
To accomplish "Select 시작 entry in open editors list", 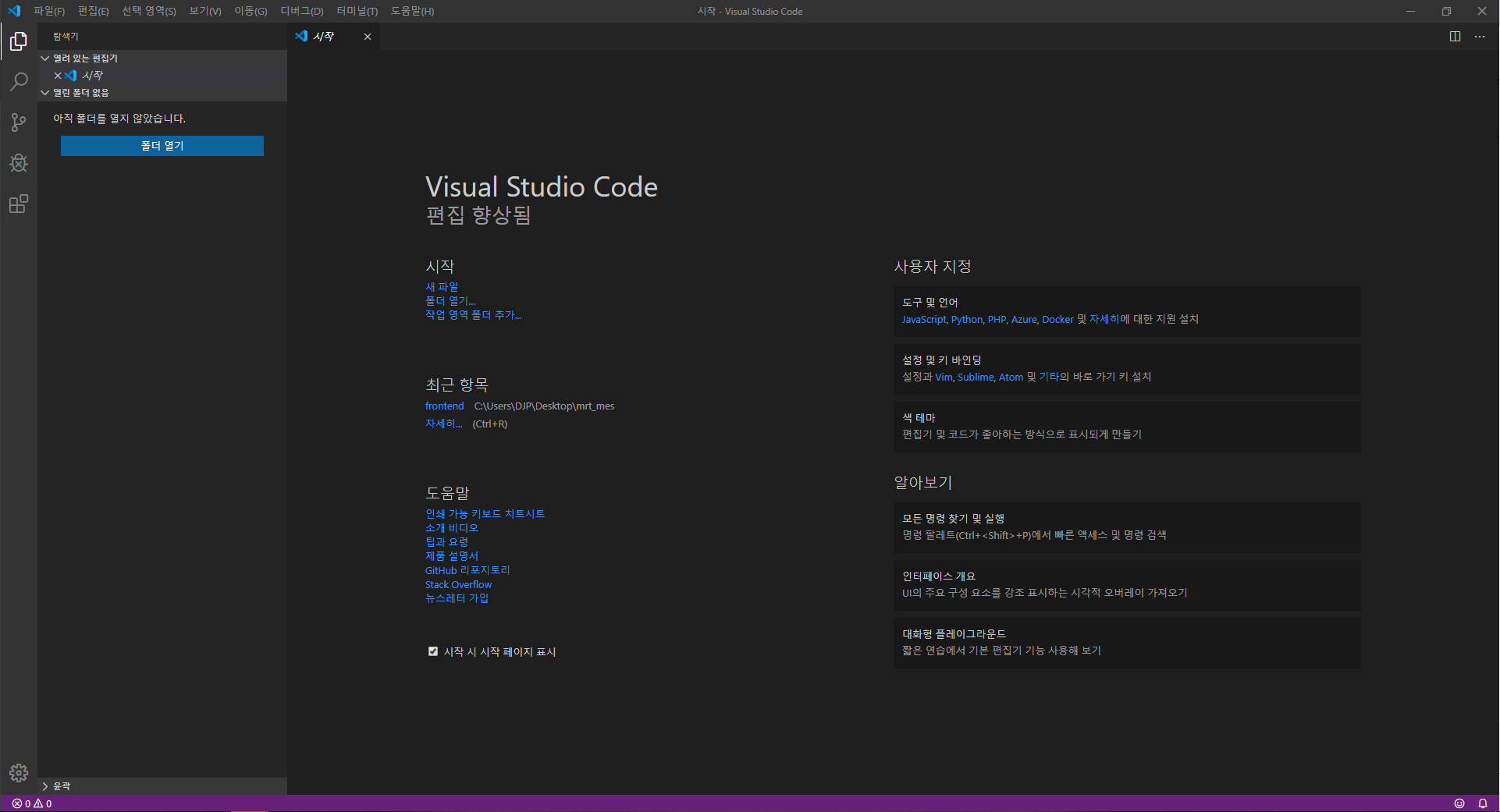I will pyautogui.click(x=162, y=76).
